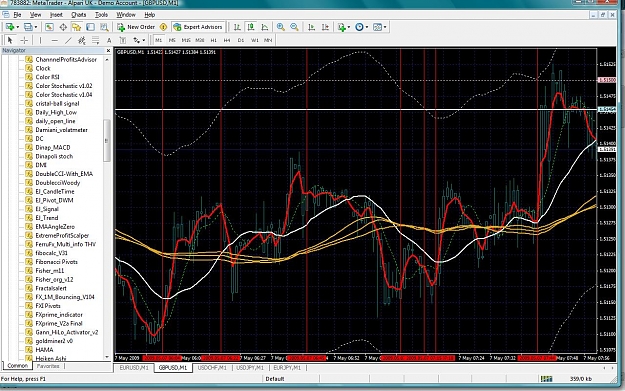
Task: Open the Profiles toolbar icon
Action: point(28,27)
